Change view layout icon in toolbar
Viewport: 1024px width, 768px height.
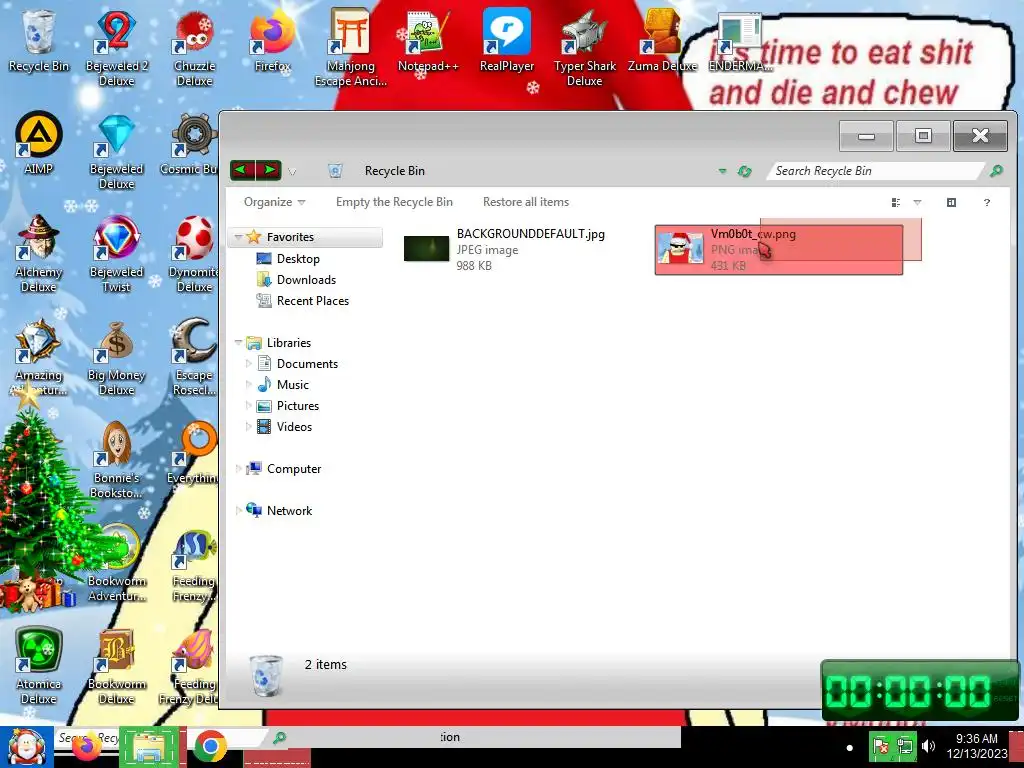click(x=896, y=202)
